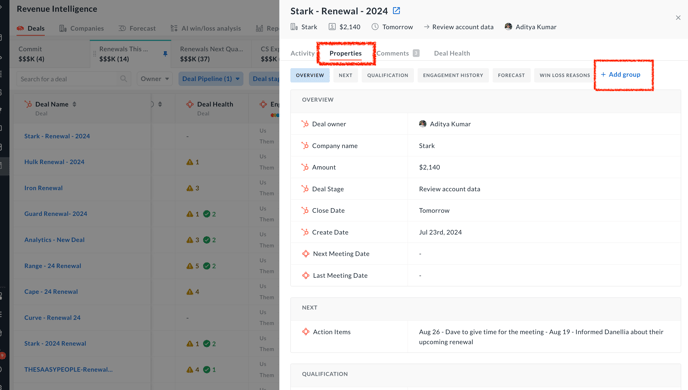Open the AI win/loss analysis tab
688x390 pixels.
point(206,28)
